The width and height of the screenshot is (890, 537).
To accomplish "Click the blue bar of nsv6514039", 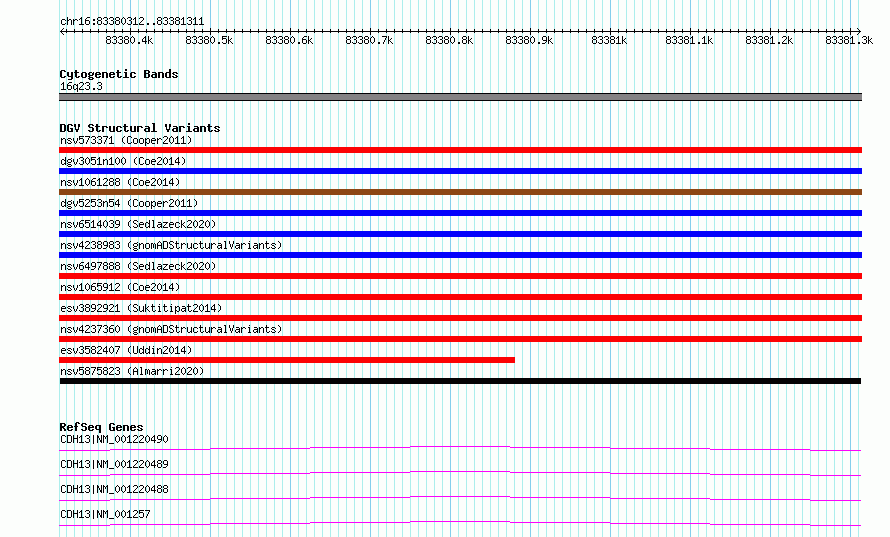I will coord(460,234).
